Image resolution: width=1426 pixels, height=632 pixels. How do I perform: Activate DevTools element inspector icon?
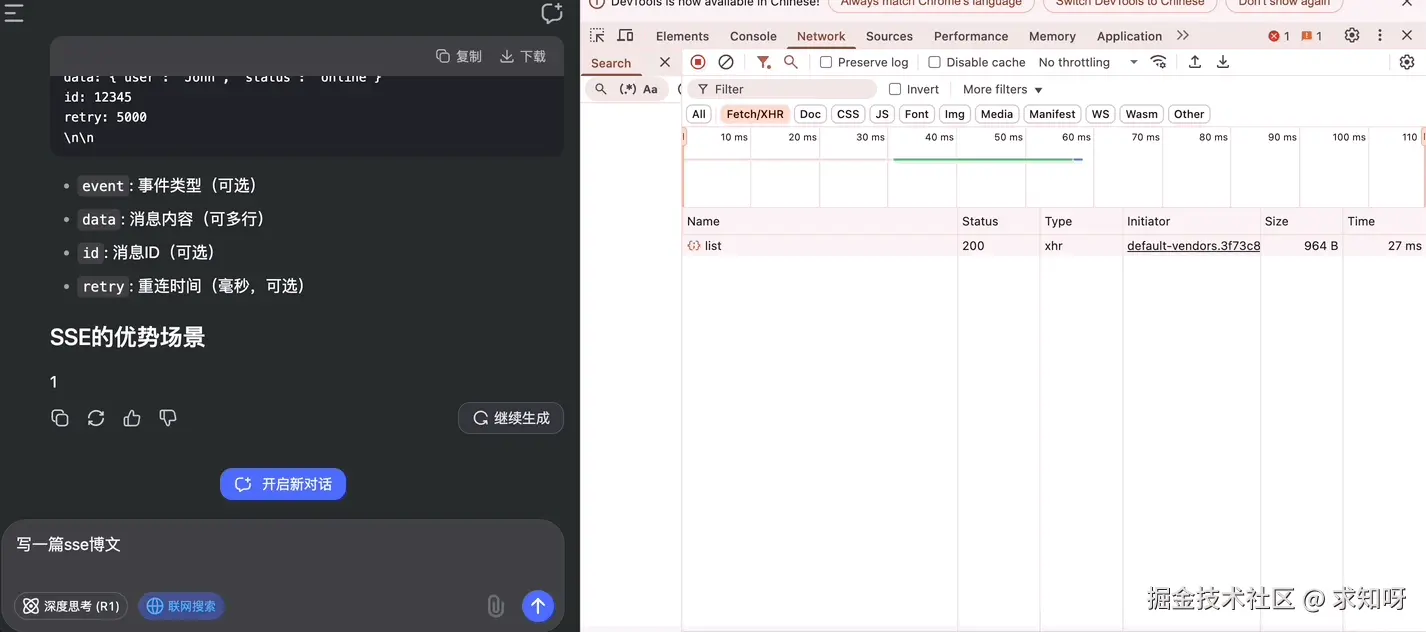pyautogui.click(x=597, y=36)
